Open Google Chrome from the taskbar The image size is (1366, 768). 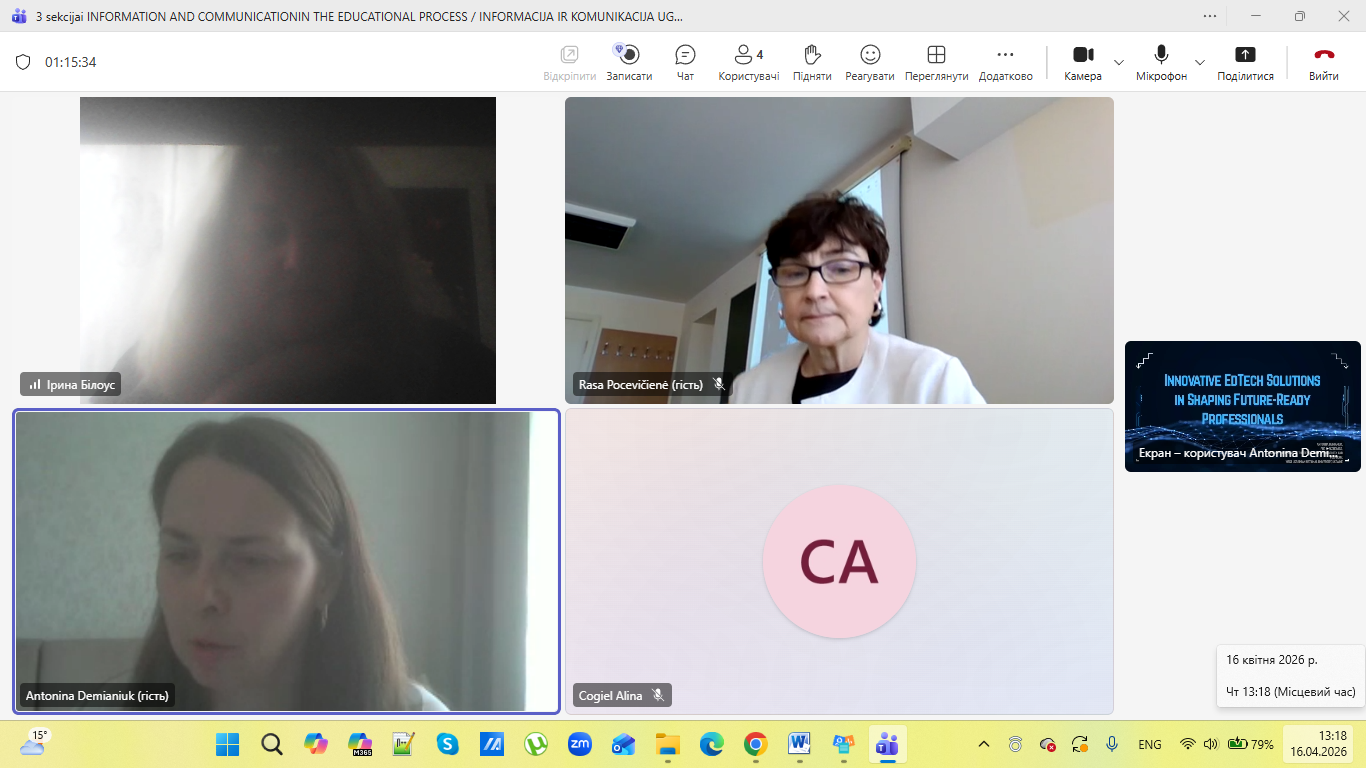(755, 744)
